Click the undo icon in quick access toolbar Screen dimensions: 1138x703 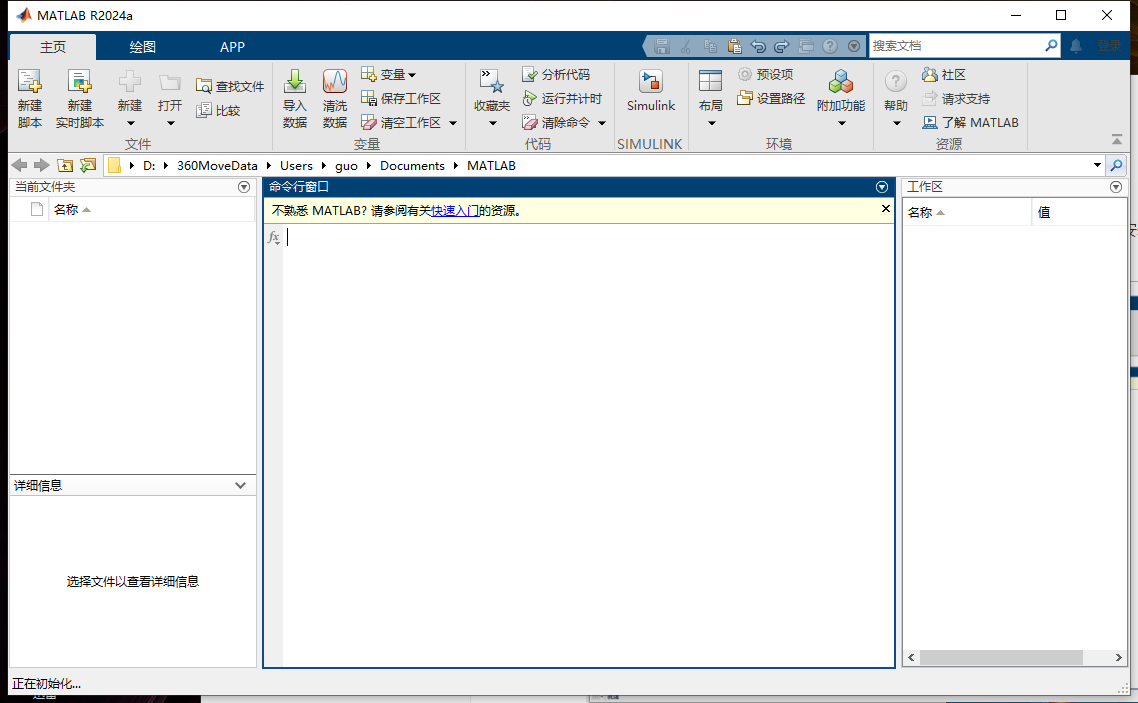pyautogui.click(x=758, y=46)
